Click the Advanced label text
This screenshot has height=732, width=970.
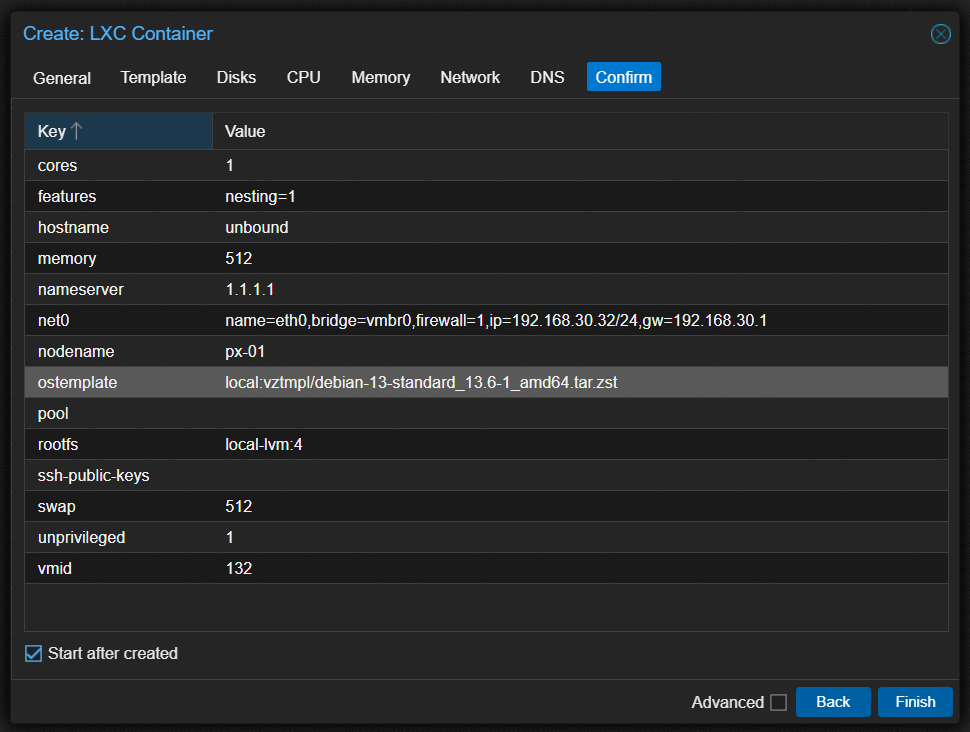pyautogui.click(x=728, y=702)
